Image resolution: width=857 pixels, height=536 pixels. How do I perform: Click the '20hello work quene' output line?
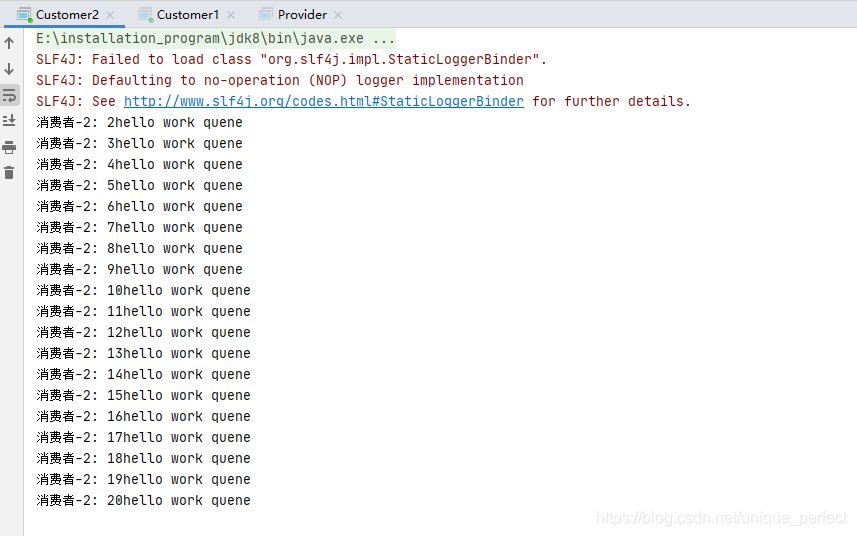[143, 500]
